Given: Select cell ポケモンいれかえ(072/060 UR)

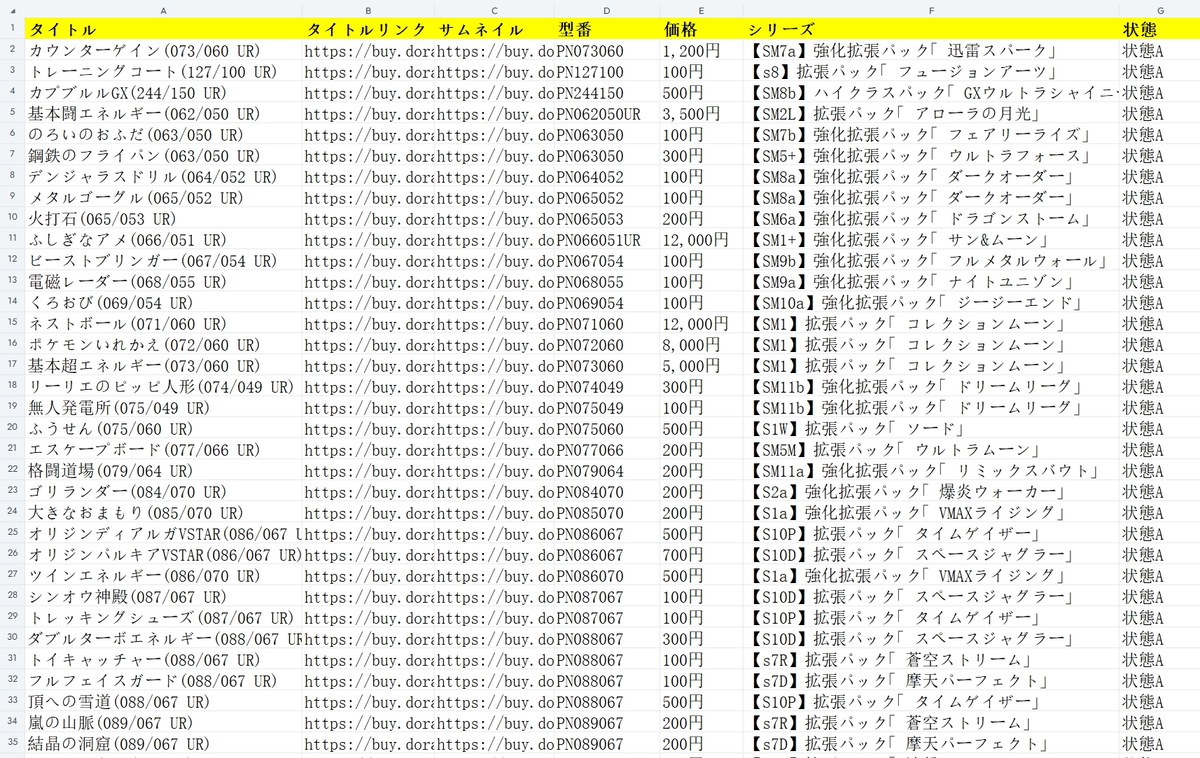Looking at the screenshot, I should pos(163,344).
